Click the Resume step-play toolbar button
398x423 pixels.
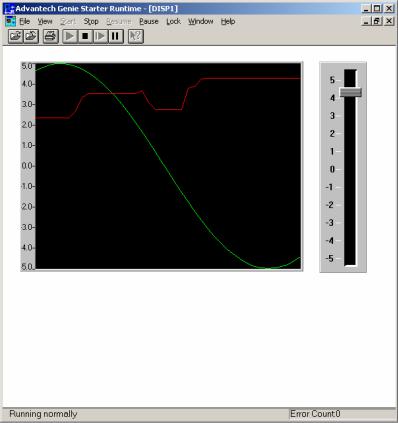(x=100, y=36)
